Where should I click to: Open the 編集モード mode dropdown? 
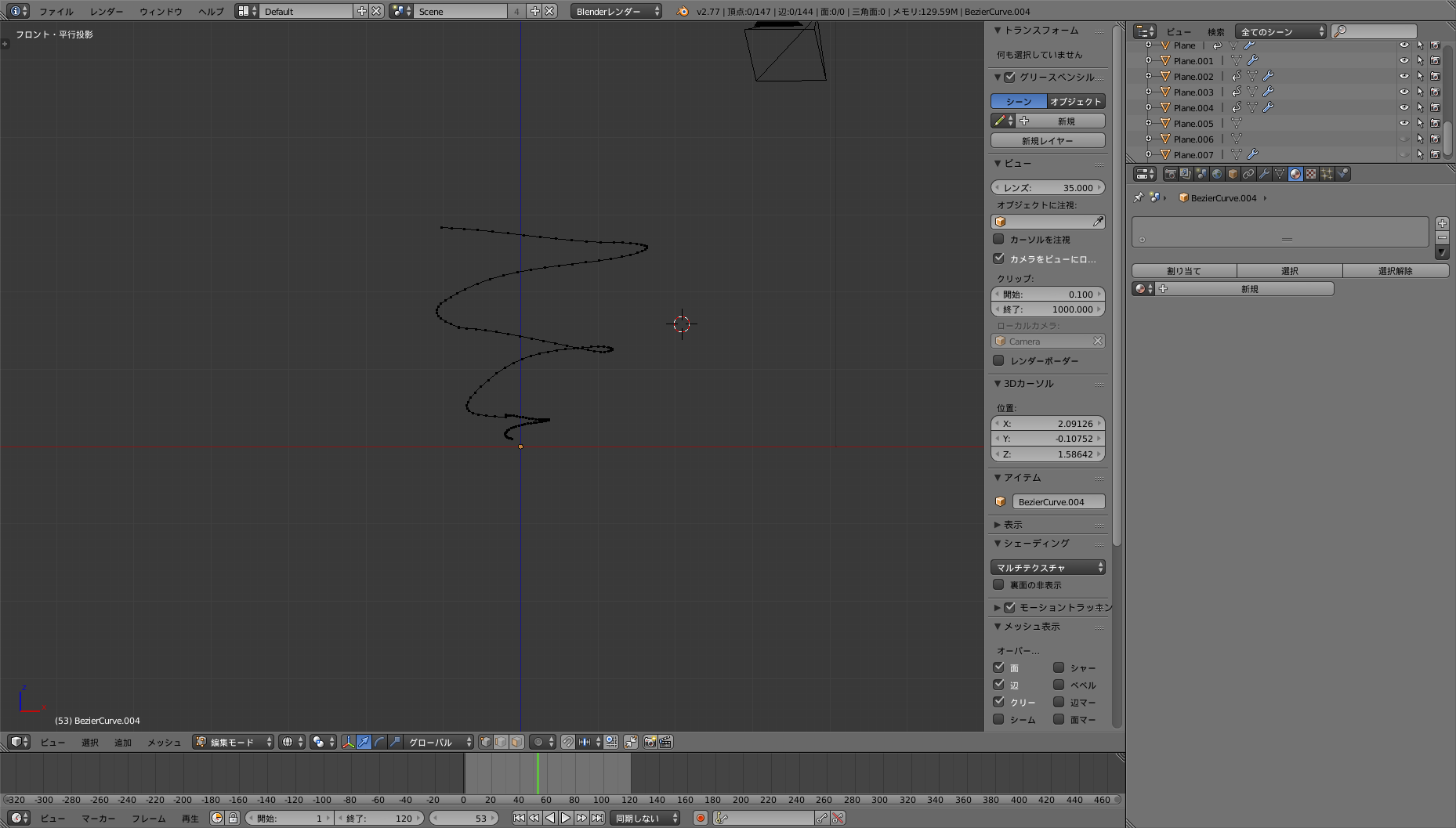[x=234, y=742]
